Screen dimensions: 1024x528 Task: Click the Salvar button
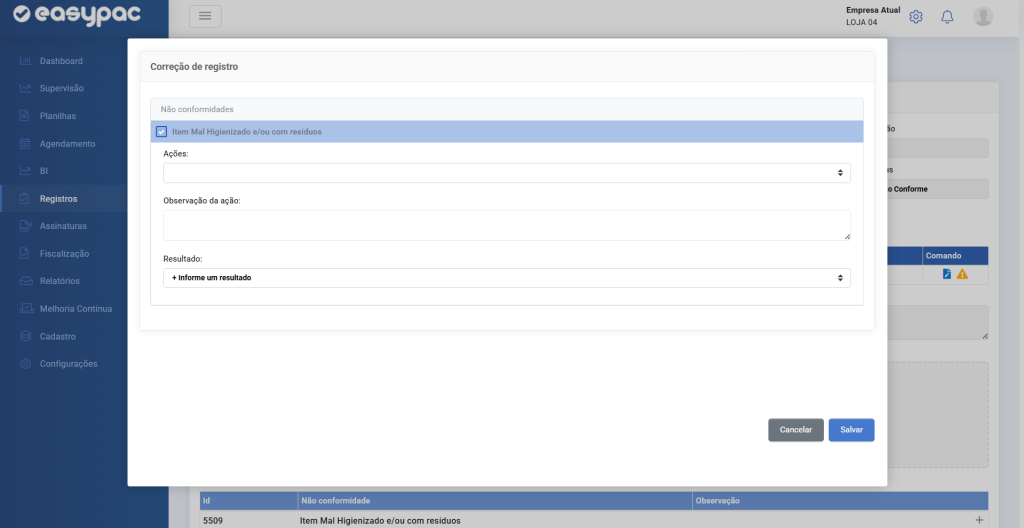coord(851,429)
